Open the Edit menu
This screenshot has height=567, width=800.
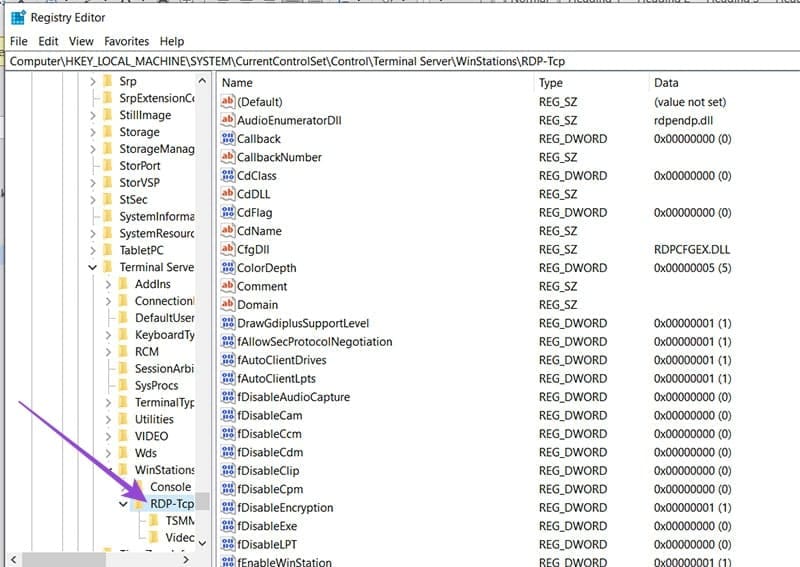48,41
